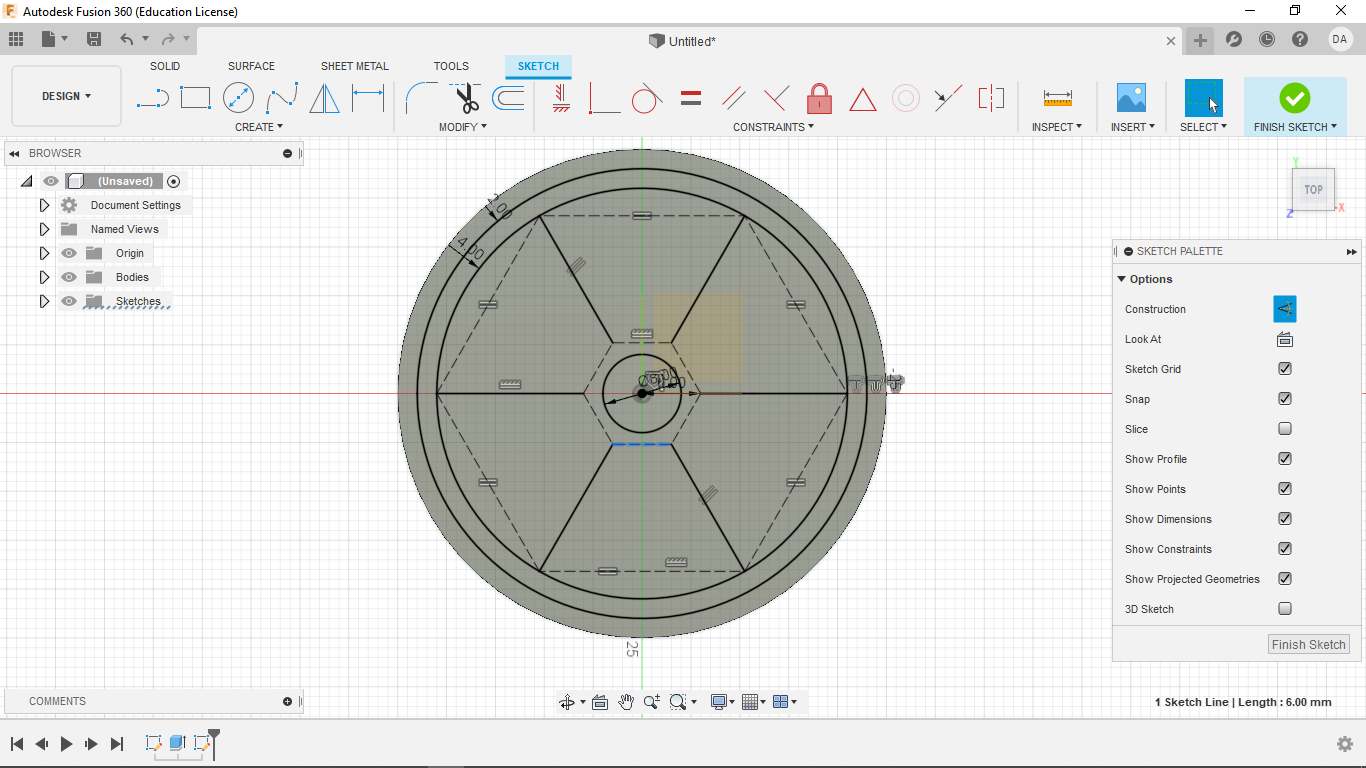
Task: Undo the last action
Action: 126,39
